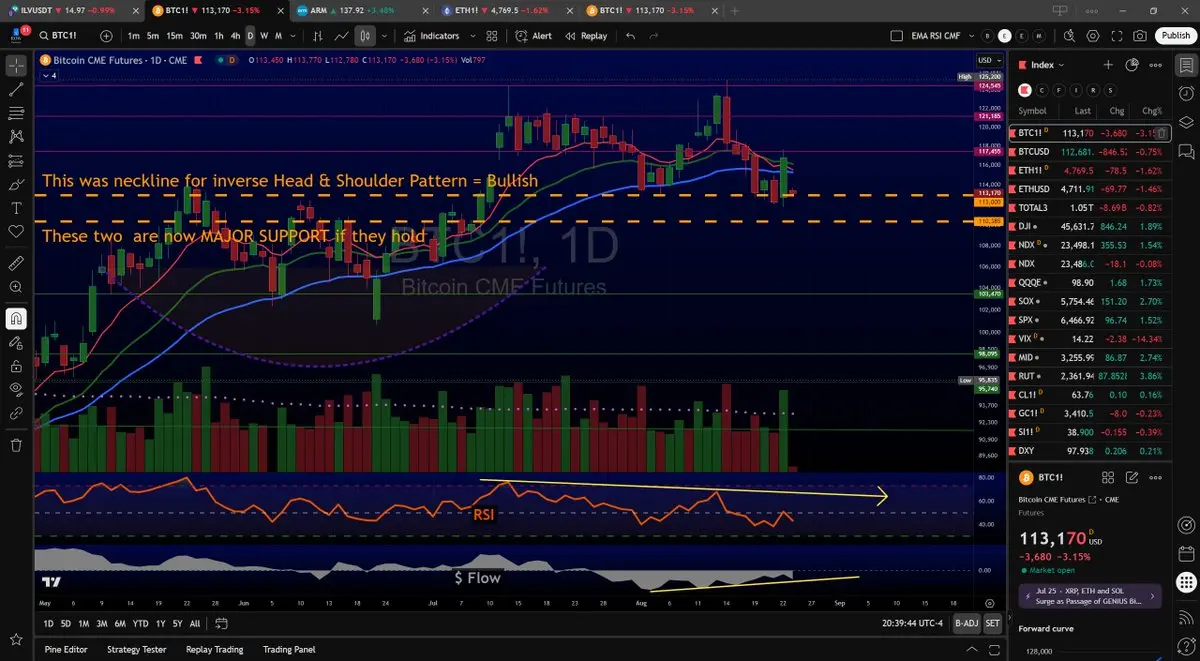Select the trend line drawing tool

click(x=16, y=90)
